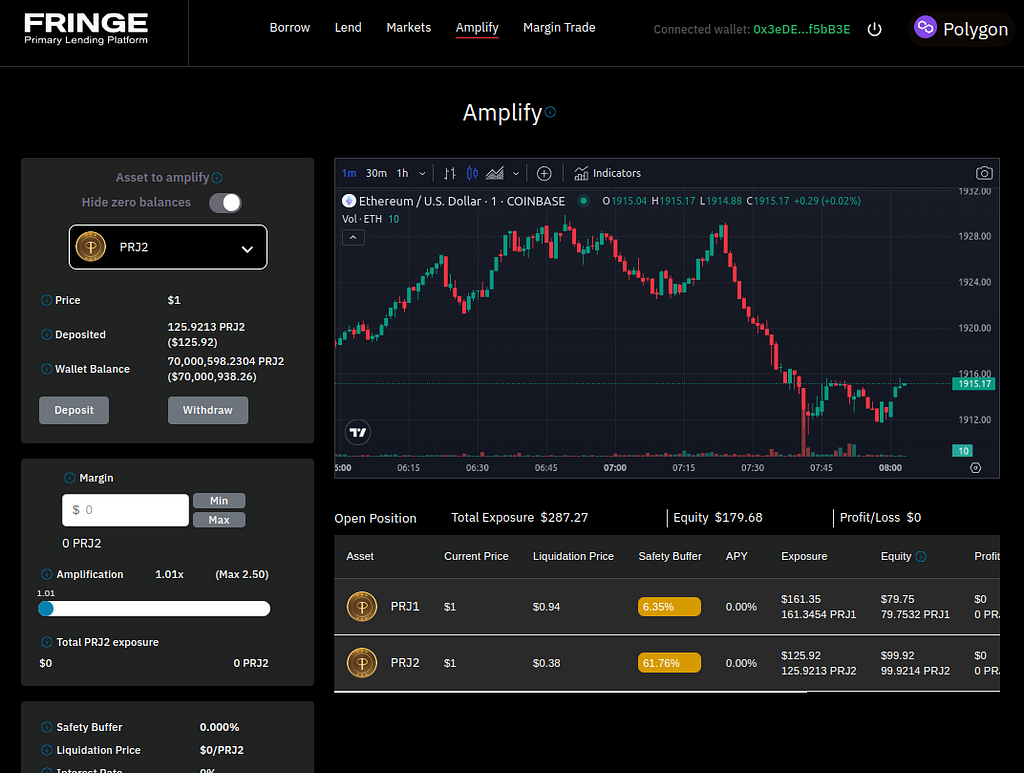This screenshot has height=773, width=1024.
Task: Select the 1m chart interval
Action: 349,173
